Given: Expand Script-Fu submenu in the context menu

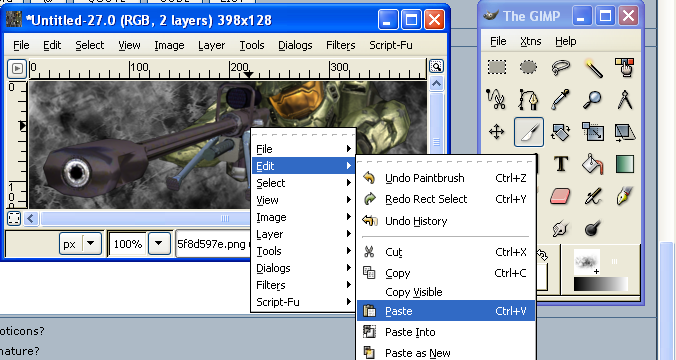Looking at the screenshot, I should click(x=303, y=302).
